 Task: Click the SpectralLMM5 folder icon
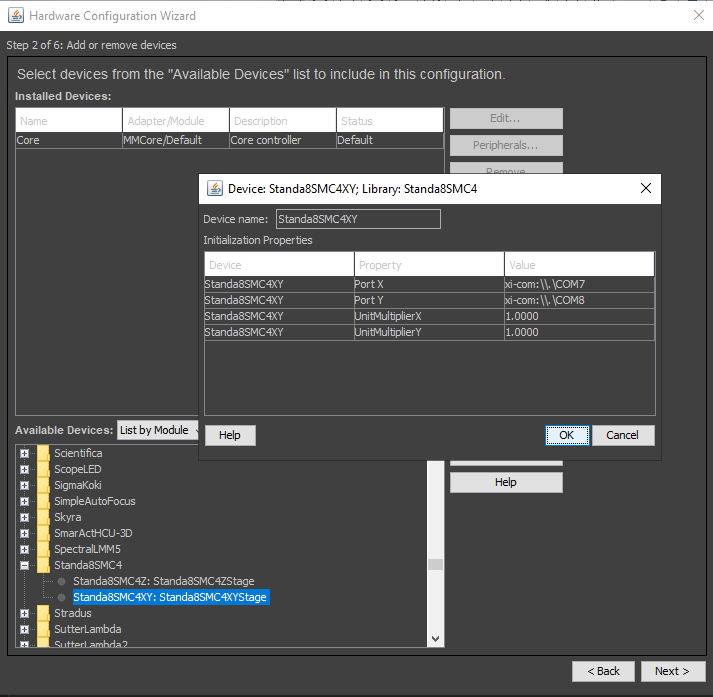tap(43, 549)
